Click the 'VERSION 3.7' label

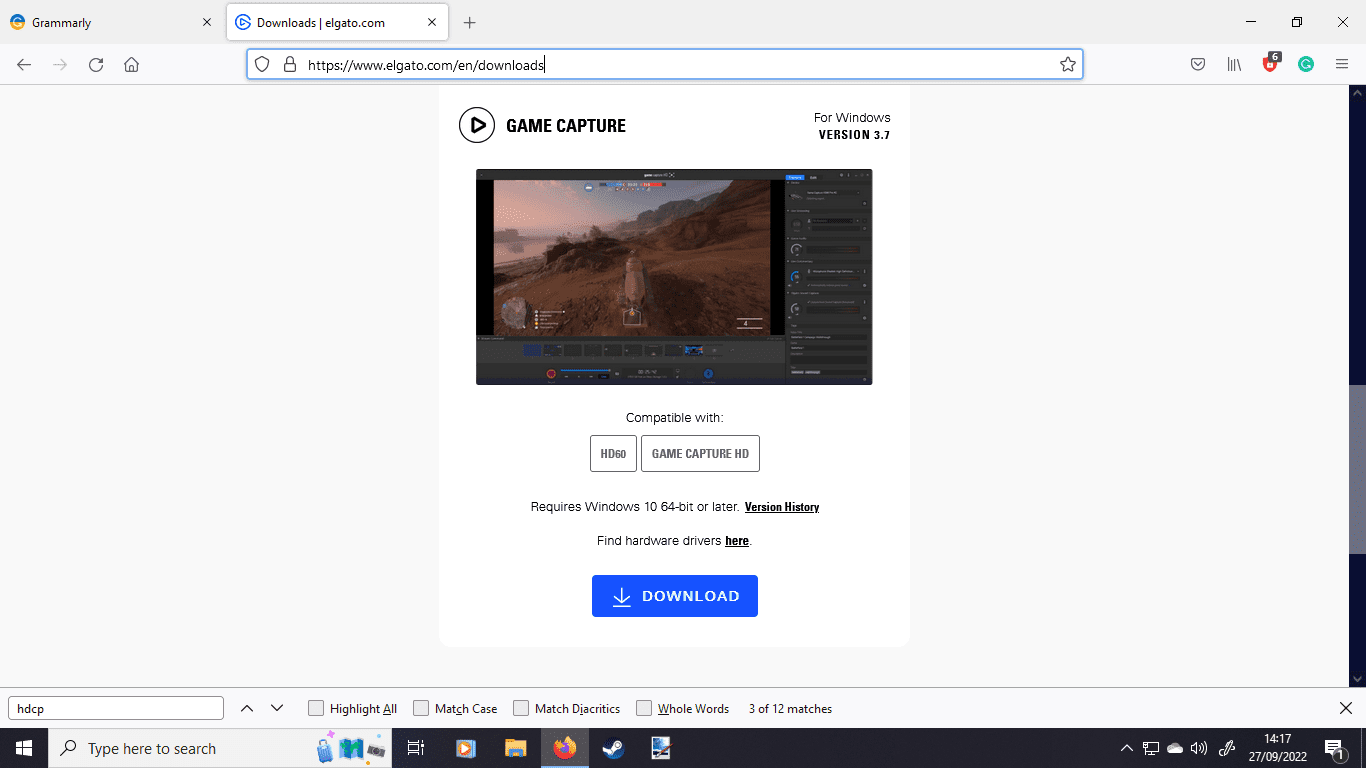[x=854, y=135]
